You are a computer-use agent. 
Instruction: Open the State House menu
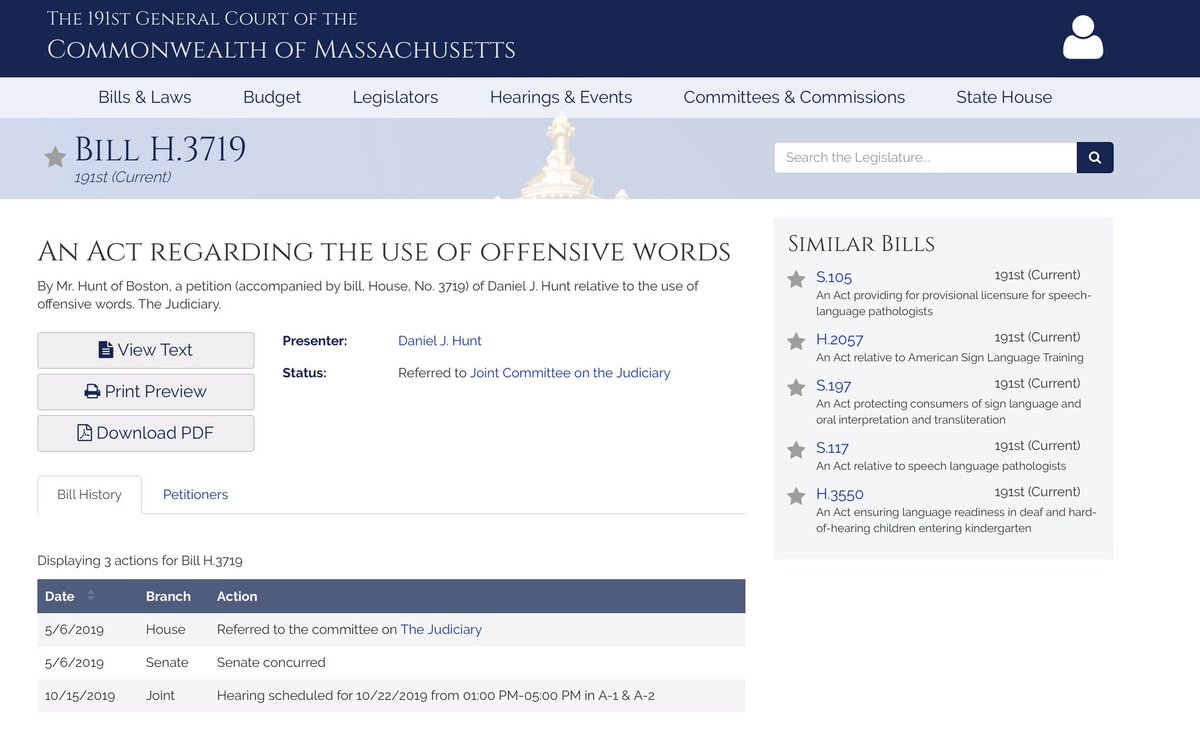tap(1004, 97)
